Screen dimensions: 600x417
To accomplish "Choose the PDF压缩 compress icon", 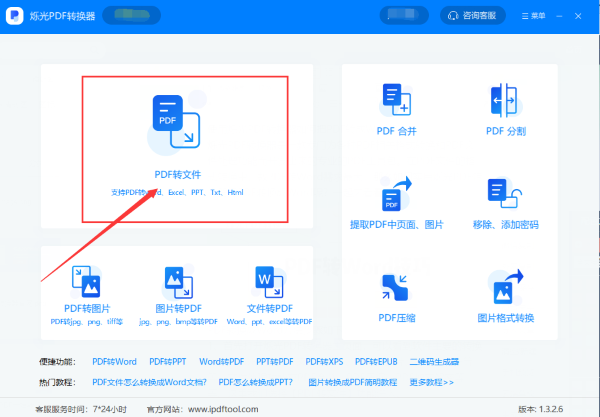I will 395,287.
